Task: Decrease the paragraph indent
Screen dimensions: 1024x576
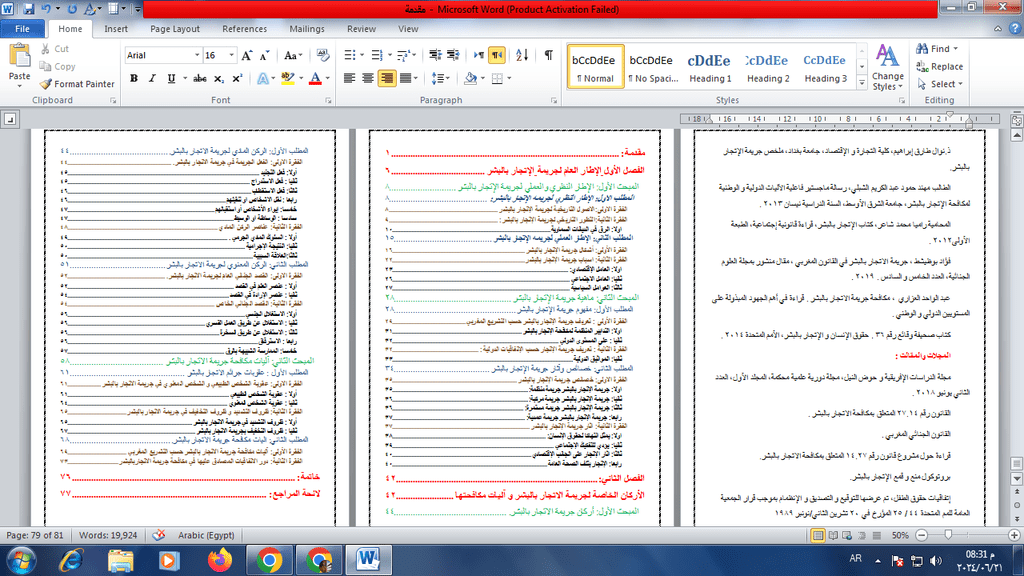Action: 436,56
